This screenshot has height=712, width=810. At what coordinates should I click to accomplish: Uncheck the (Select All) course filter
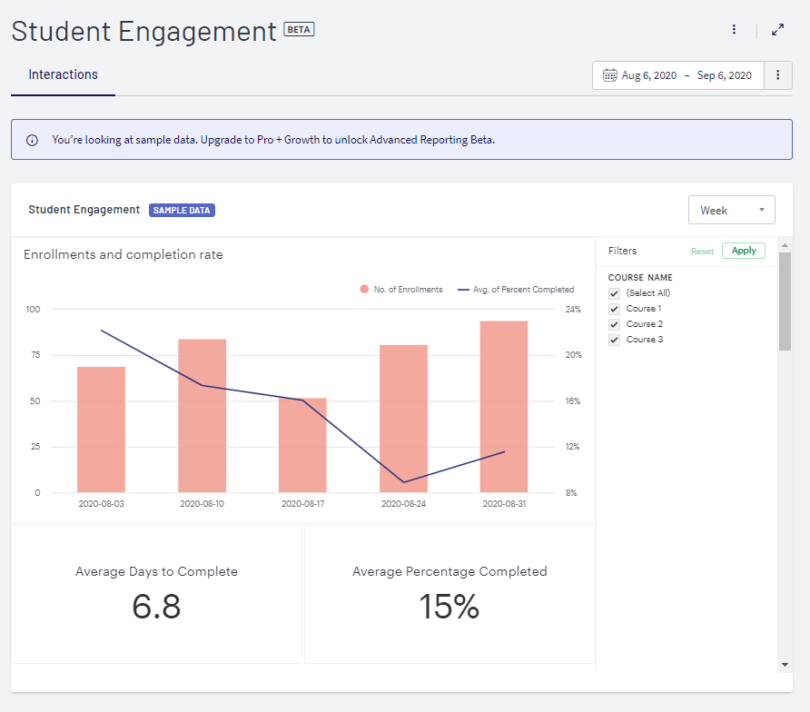point(613,293)
